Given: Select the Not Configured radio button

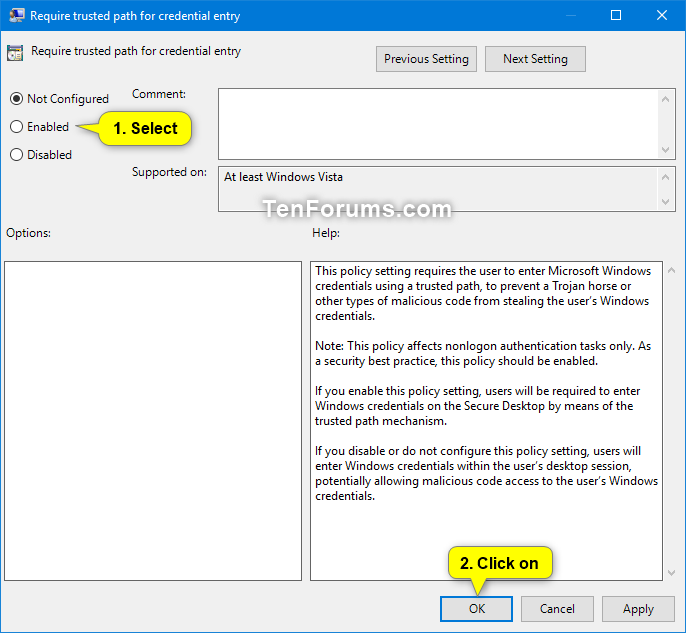Looking at the screenshot, I should (16, 99).
